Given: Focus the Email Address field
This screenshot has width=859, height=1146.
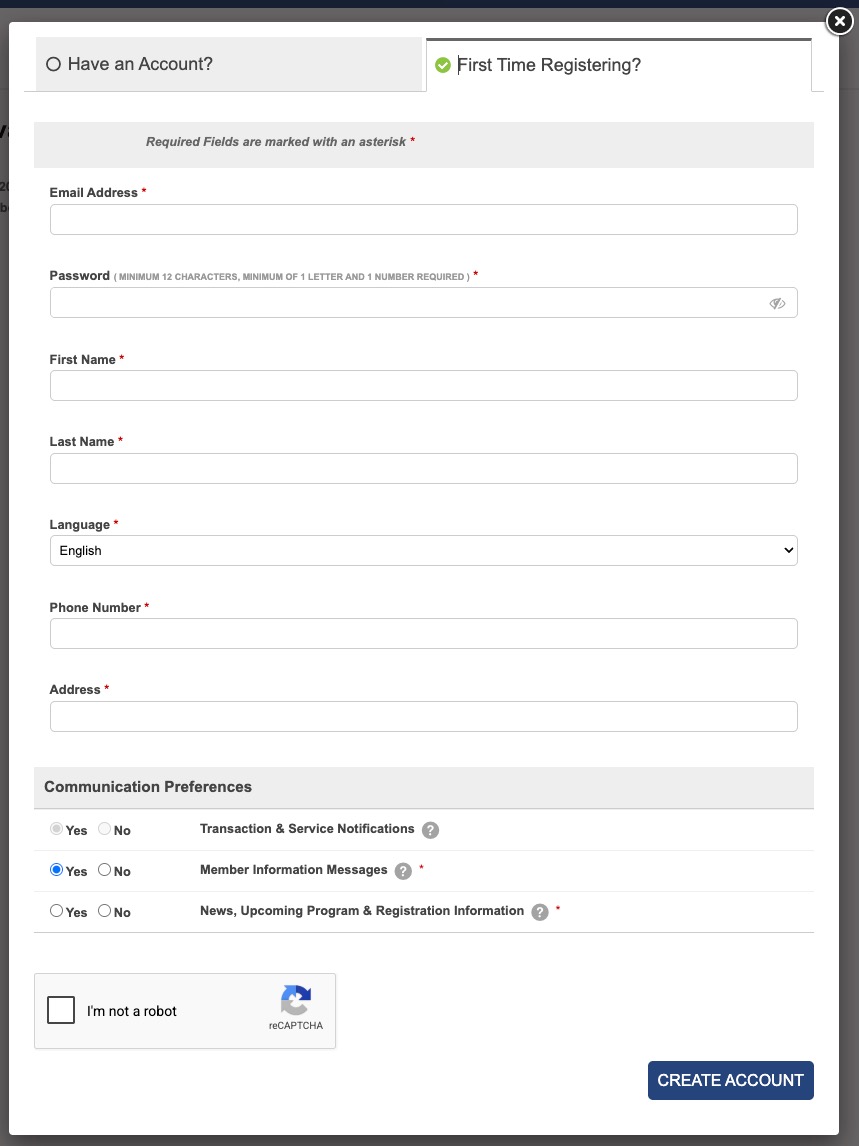Looking at the screenshot, I should point(423,219).
